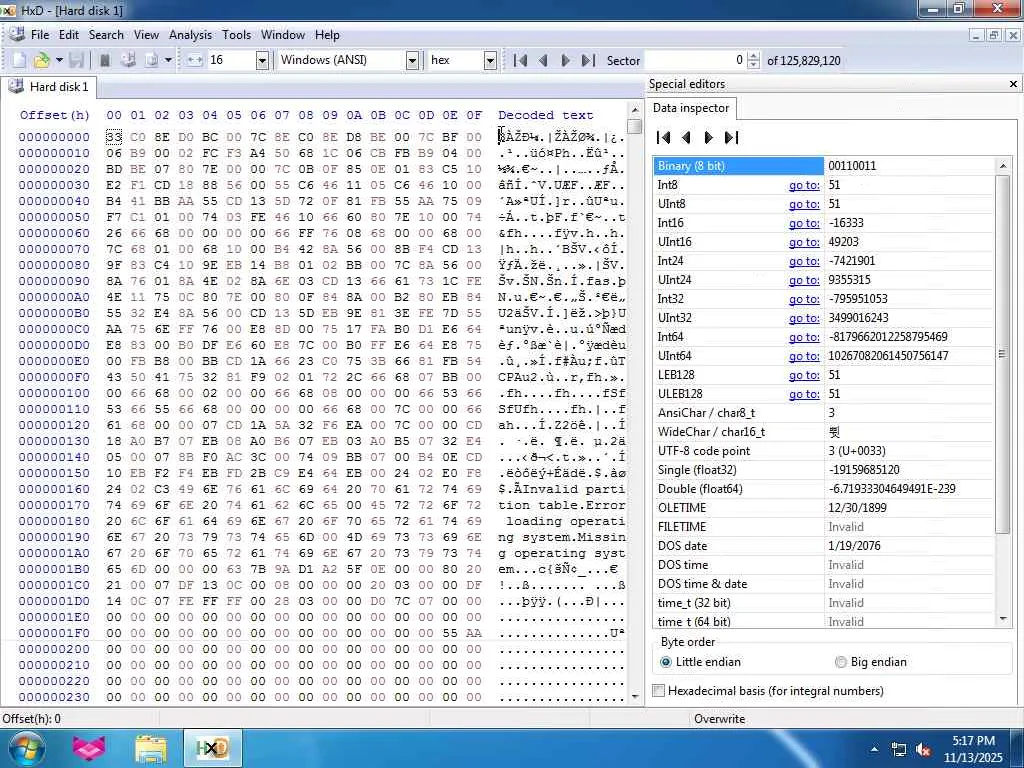1024x768 pixels.
Task: Click the hex view scrollbar down arrow
Action: (x=635, y=697)
